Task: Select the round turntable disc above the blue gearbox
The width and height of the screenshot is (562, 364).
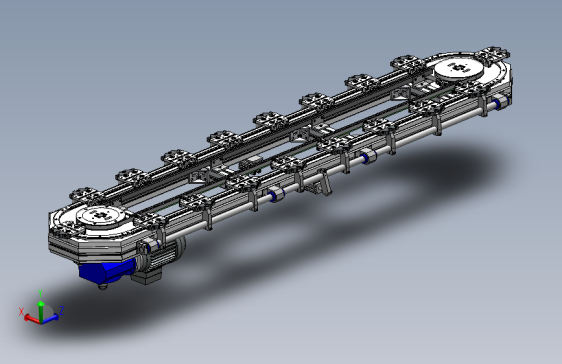Action: pos(100,216)
